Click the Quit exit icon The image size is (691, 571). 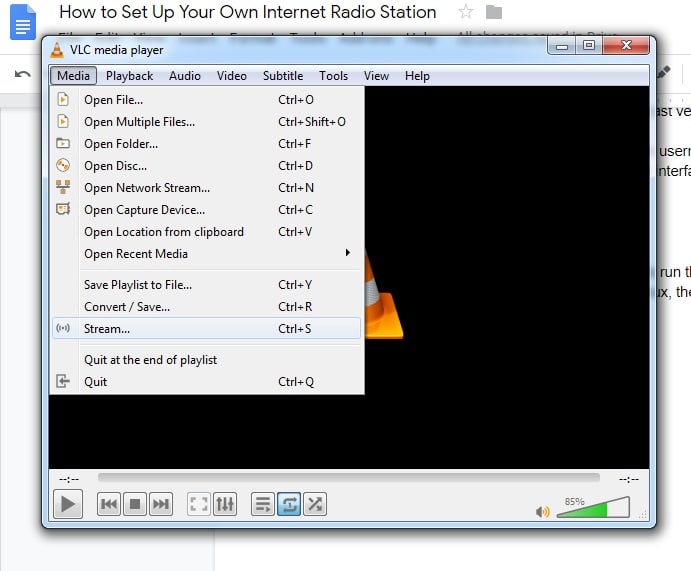pos(63,381)
